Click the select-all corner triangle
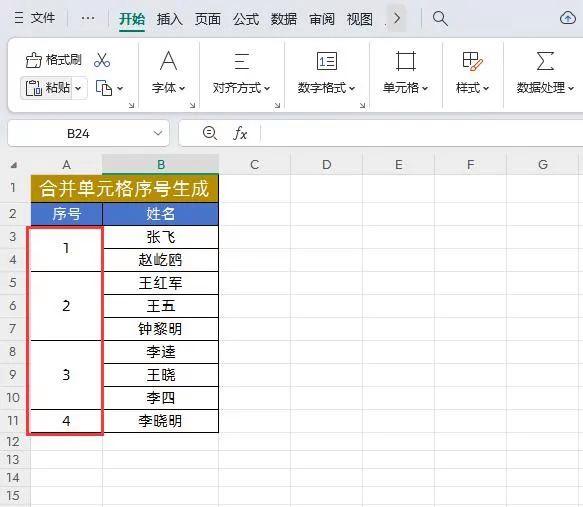Screen dimensions: 583x507 pyautogui.click(x=14, y=165)
